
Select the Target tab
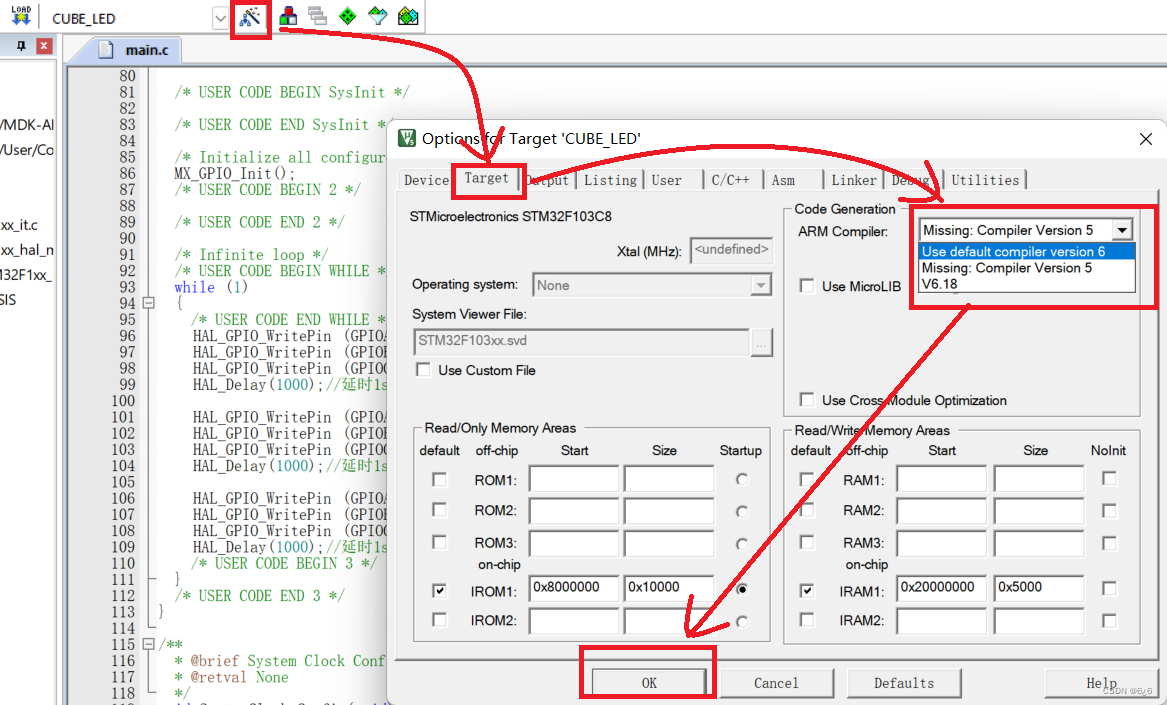(486, 179)
